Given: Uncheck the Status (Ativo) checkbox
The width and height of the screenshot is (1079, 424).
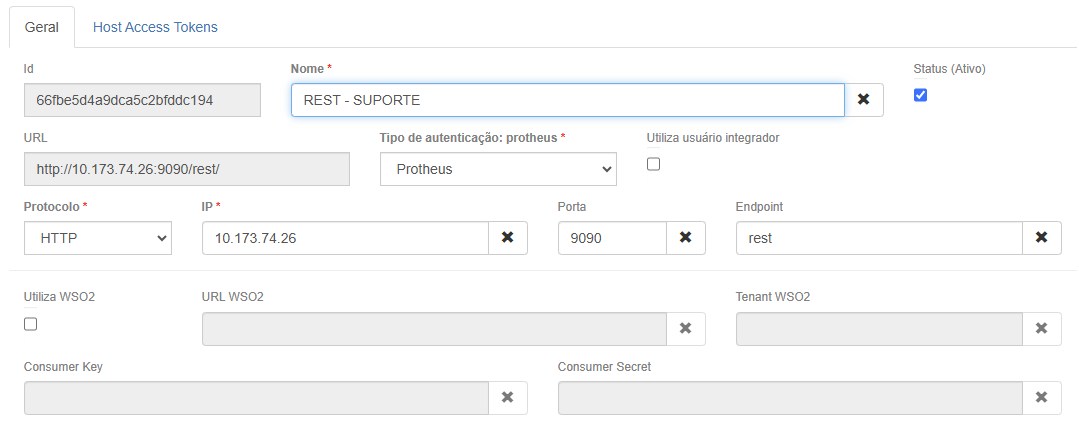Looking at the screenshot, I should tap(920, 95).
